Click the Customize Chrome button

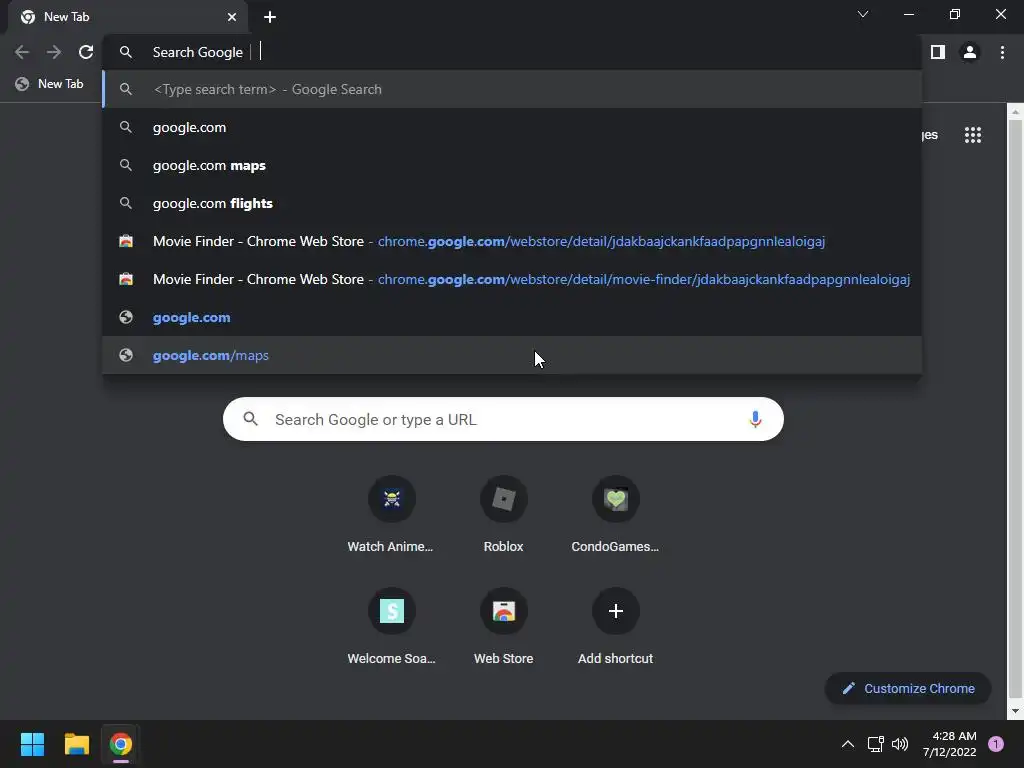click(x=908, y=688)
